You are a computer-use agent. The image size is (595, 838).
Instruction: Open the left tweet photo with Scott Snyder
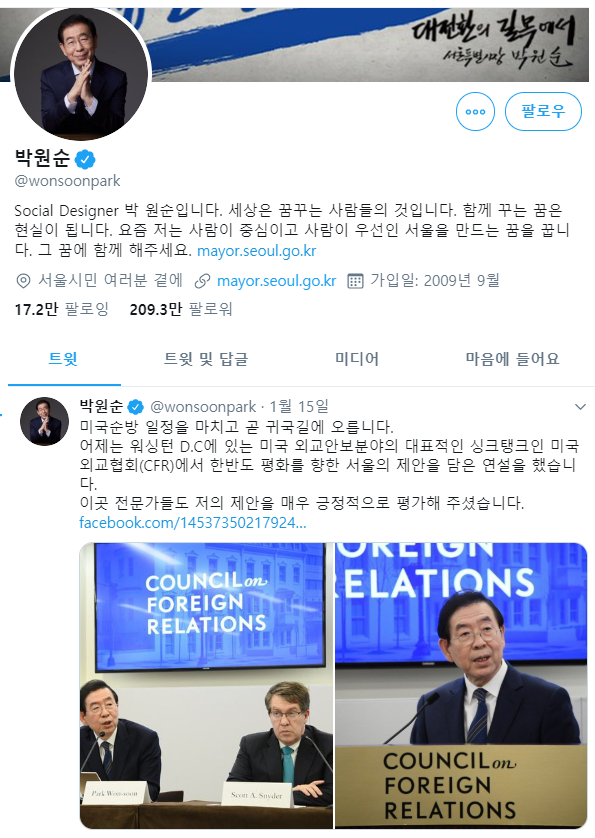[206, 686]
